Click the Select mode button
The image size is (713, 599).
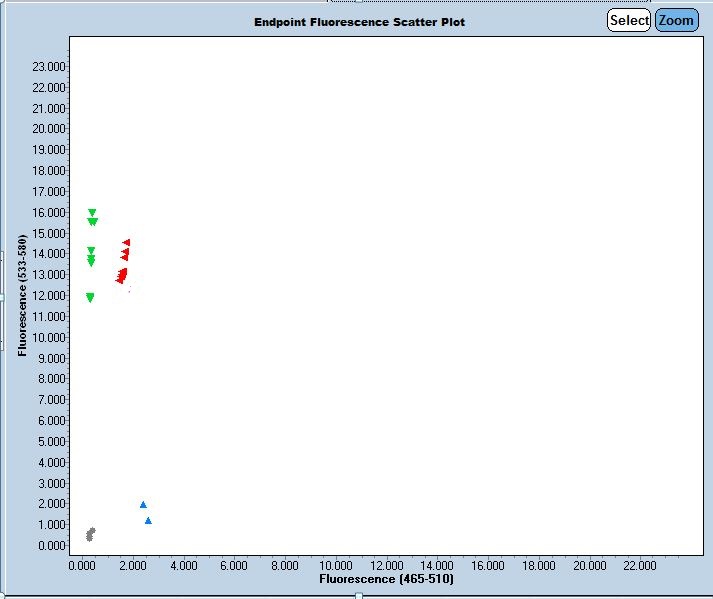629,20
